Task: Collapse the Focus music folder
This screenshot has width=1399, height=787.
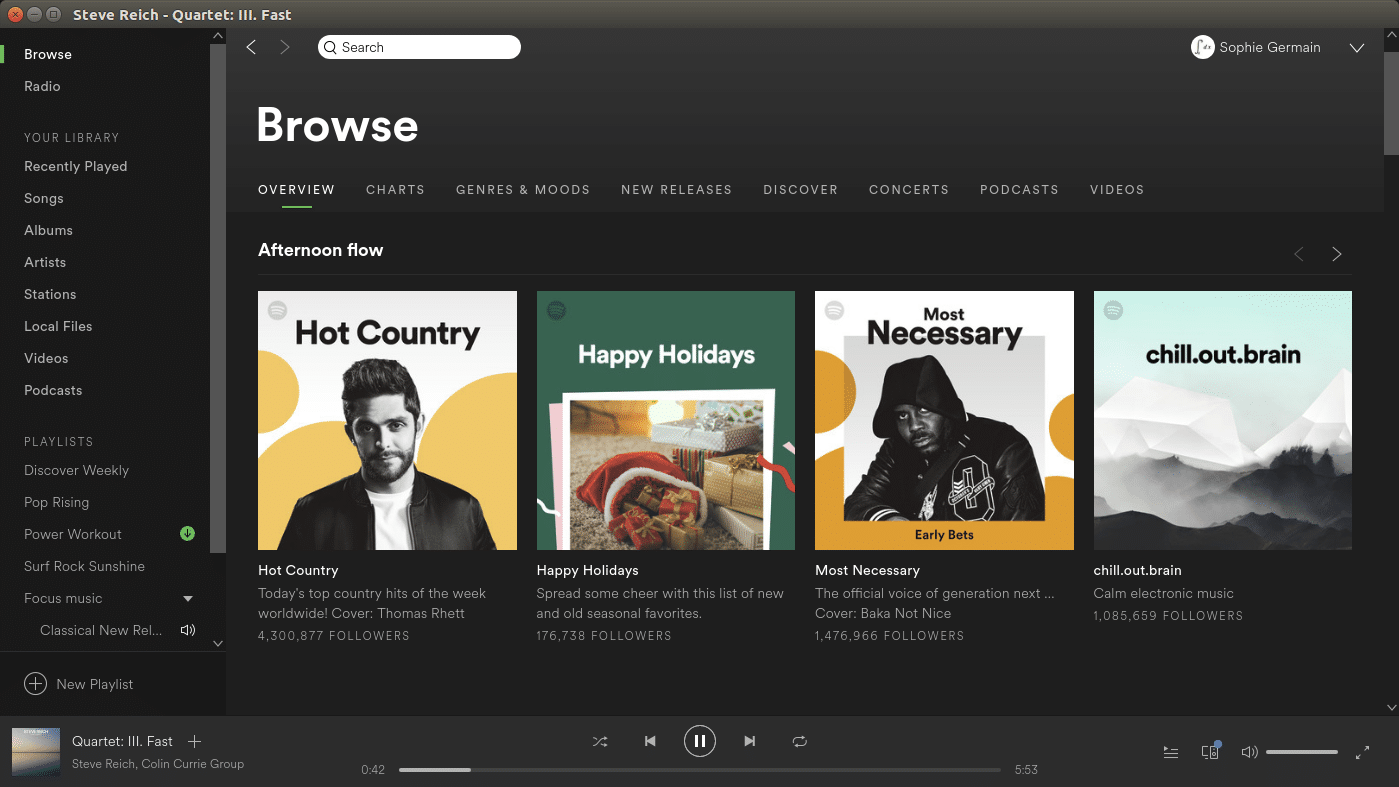Action: (x=188, y=599)
